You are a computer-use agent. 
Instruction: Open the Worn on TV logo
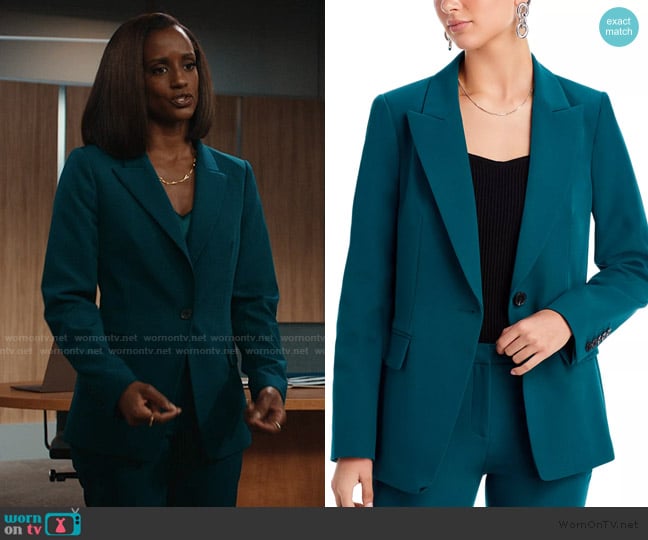(x=43, y=523)
